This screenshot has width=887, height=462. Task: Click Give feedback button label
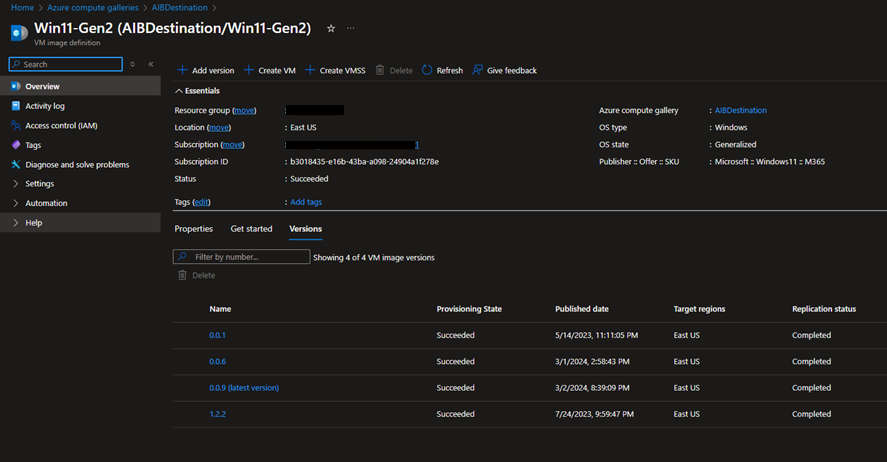coord(512,71)
